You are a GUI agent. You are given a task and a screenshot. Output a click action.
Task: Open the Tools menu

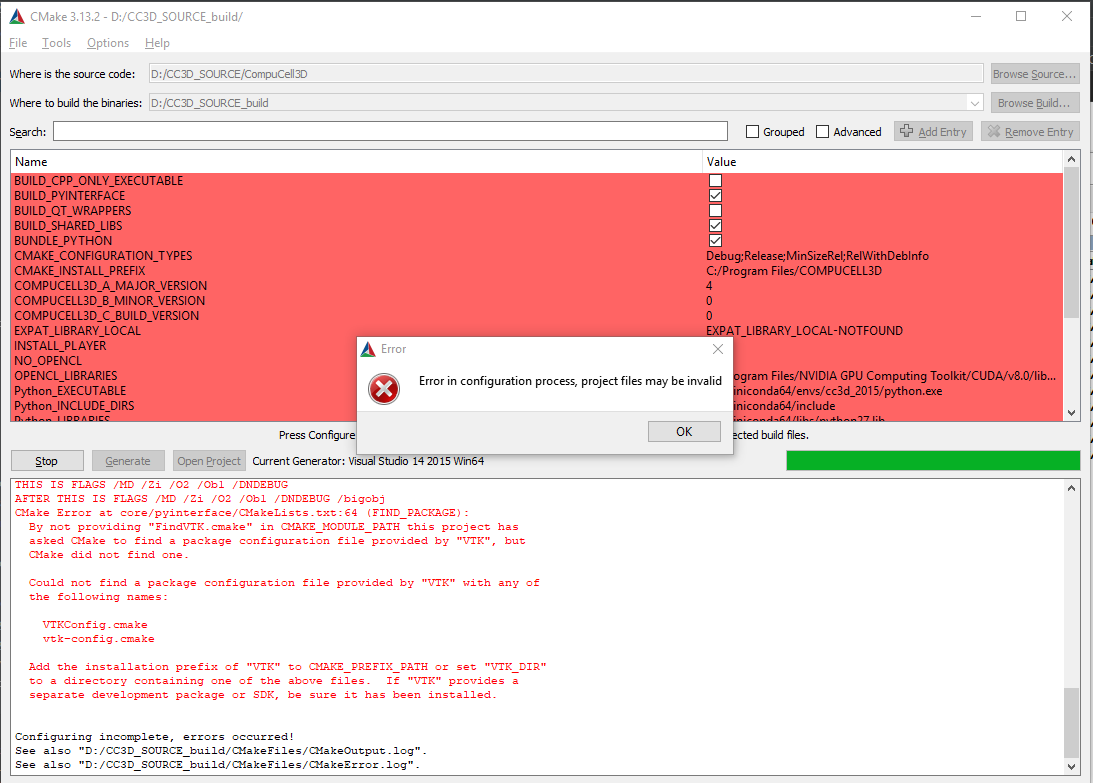tap(56, 43)
